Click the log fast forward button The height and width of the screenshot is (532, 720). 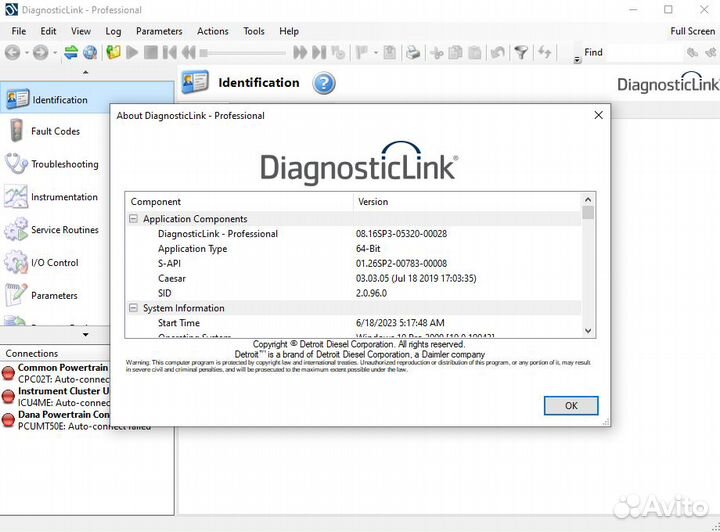point(300,52)
